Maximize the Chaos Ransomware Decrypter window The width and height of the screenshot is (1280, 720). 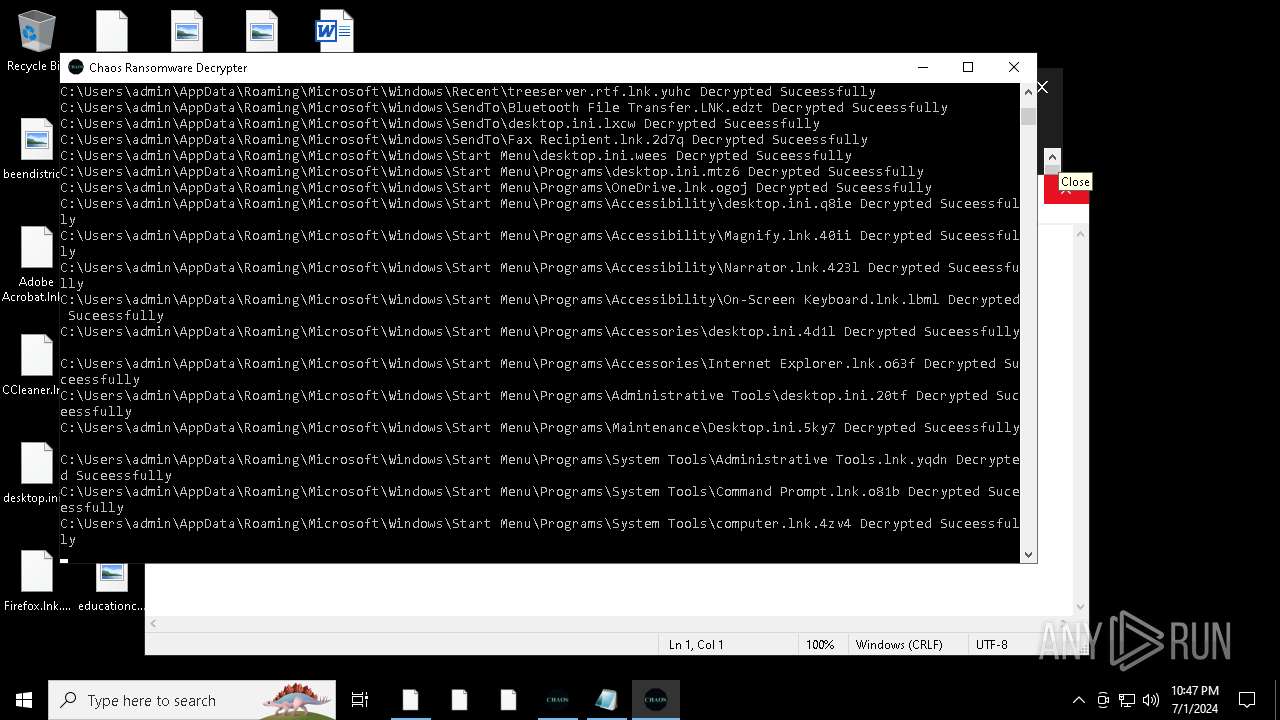pos(968,67)
